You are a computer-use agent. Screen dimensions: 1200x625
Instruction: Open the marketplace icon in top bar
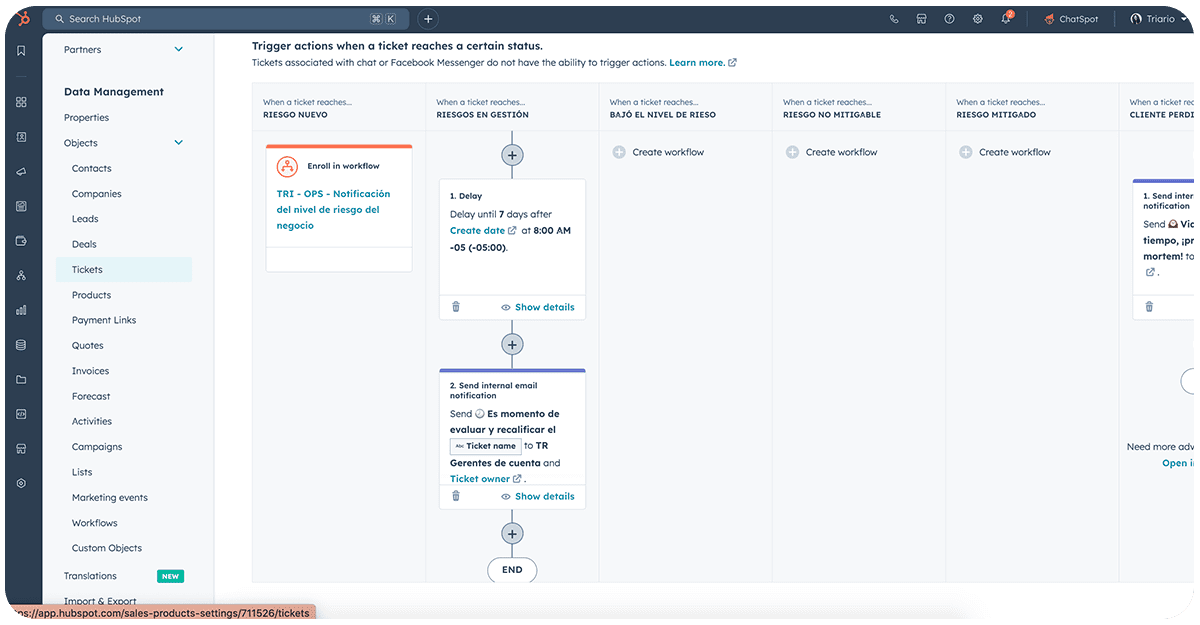click(x=922, y=19)
